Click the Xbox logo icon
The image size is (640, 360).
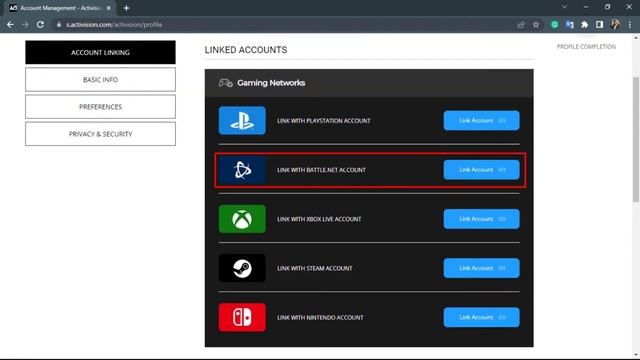[x=242, y=219]
